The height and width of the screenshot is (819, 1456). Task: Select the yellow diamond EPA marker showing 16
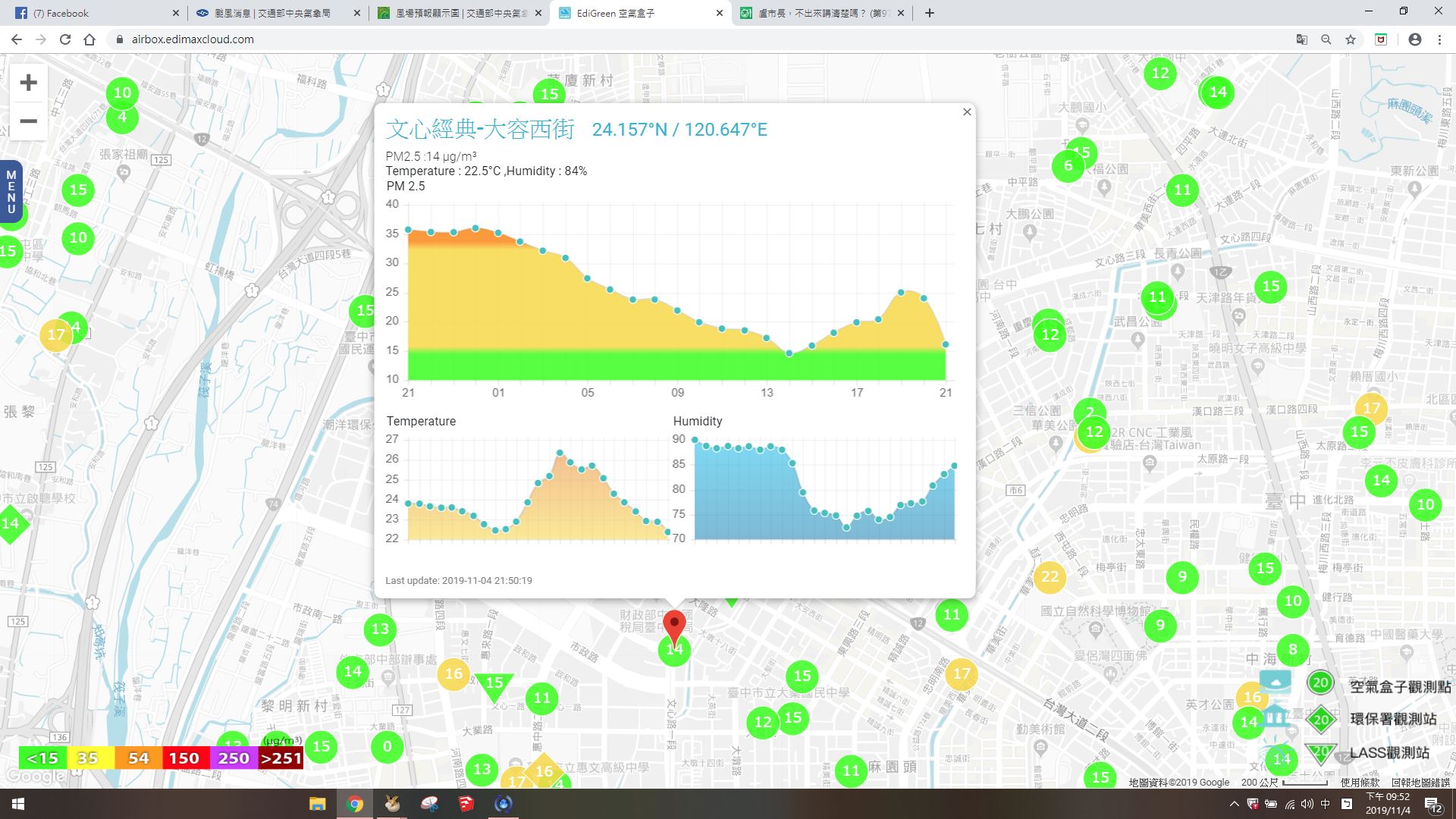pos(544,770)
